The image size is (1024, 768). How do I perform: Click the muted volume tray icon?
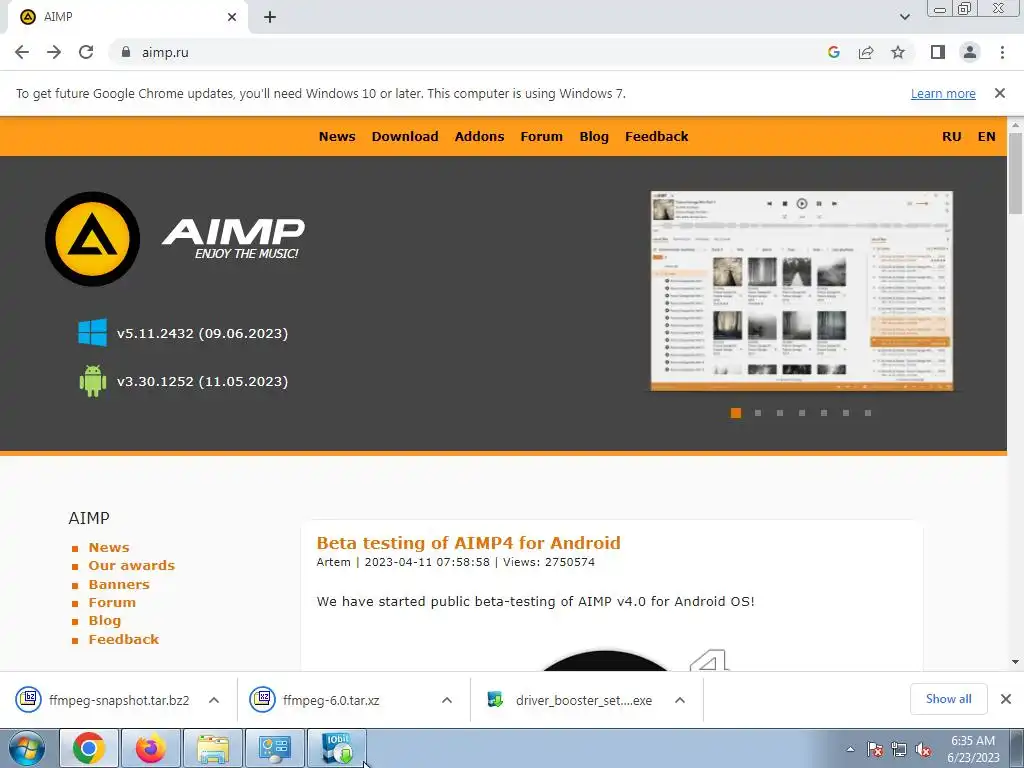pos(923,750)
